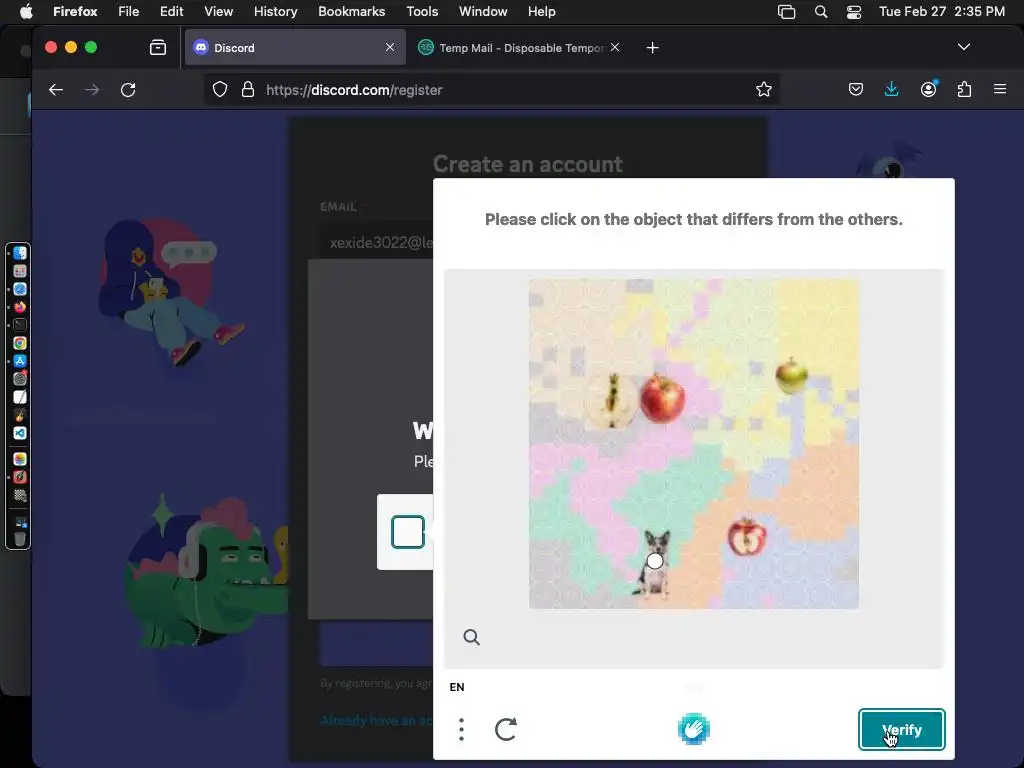
Task: Click the email input field
Action: tap(376, 243)
